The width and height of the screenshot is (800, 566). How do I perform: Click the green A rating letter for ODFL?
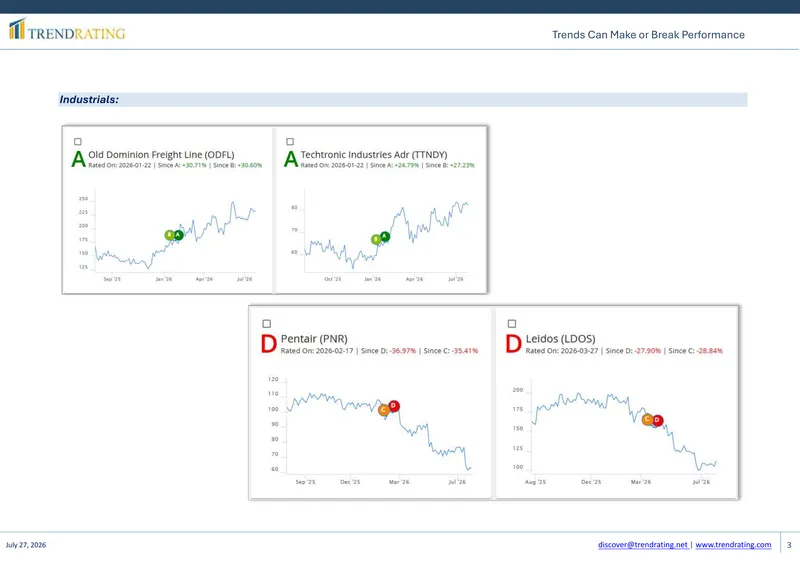(78, 159)
